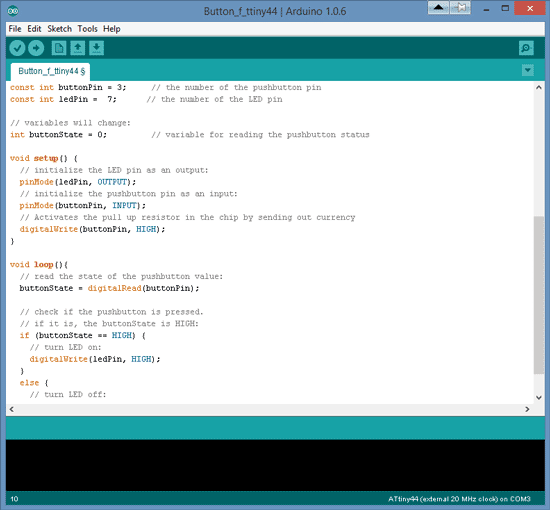Click the Upload arrow button
The image size is (550, 510).
pos(36,48)
